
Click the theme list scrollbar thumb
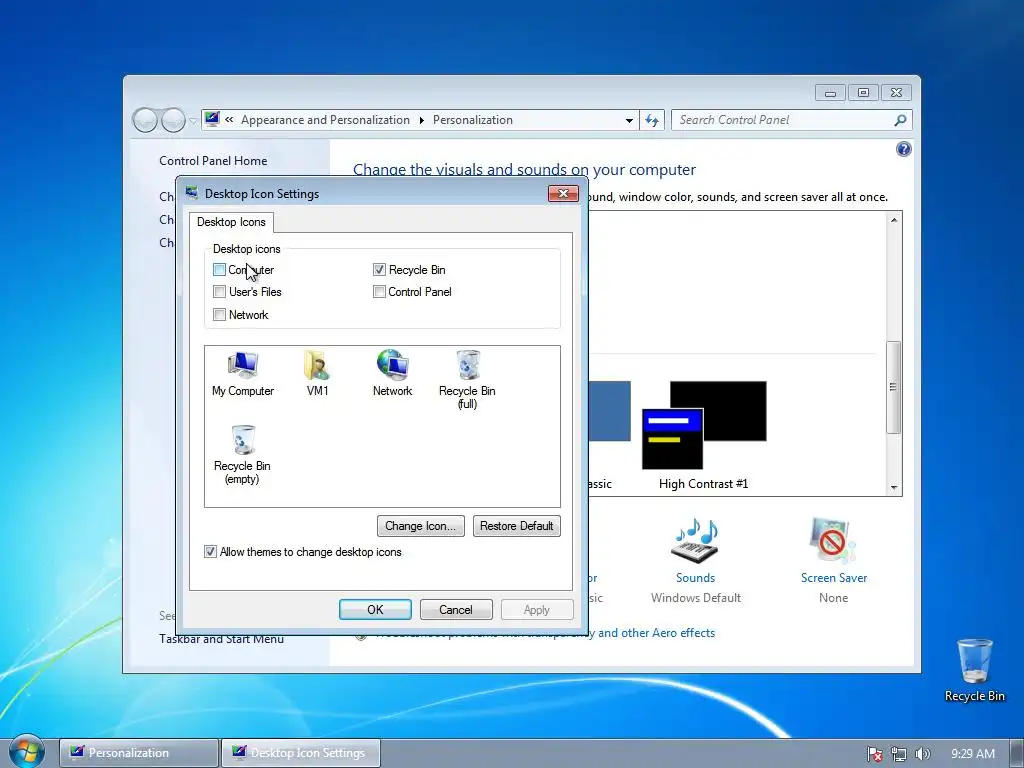(x=893, y=387)
